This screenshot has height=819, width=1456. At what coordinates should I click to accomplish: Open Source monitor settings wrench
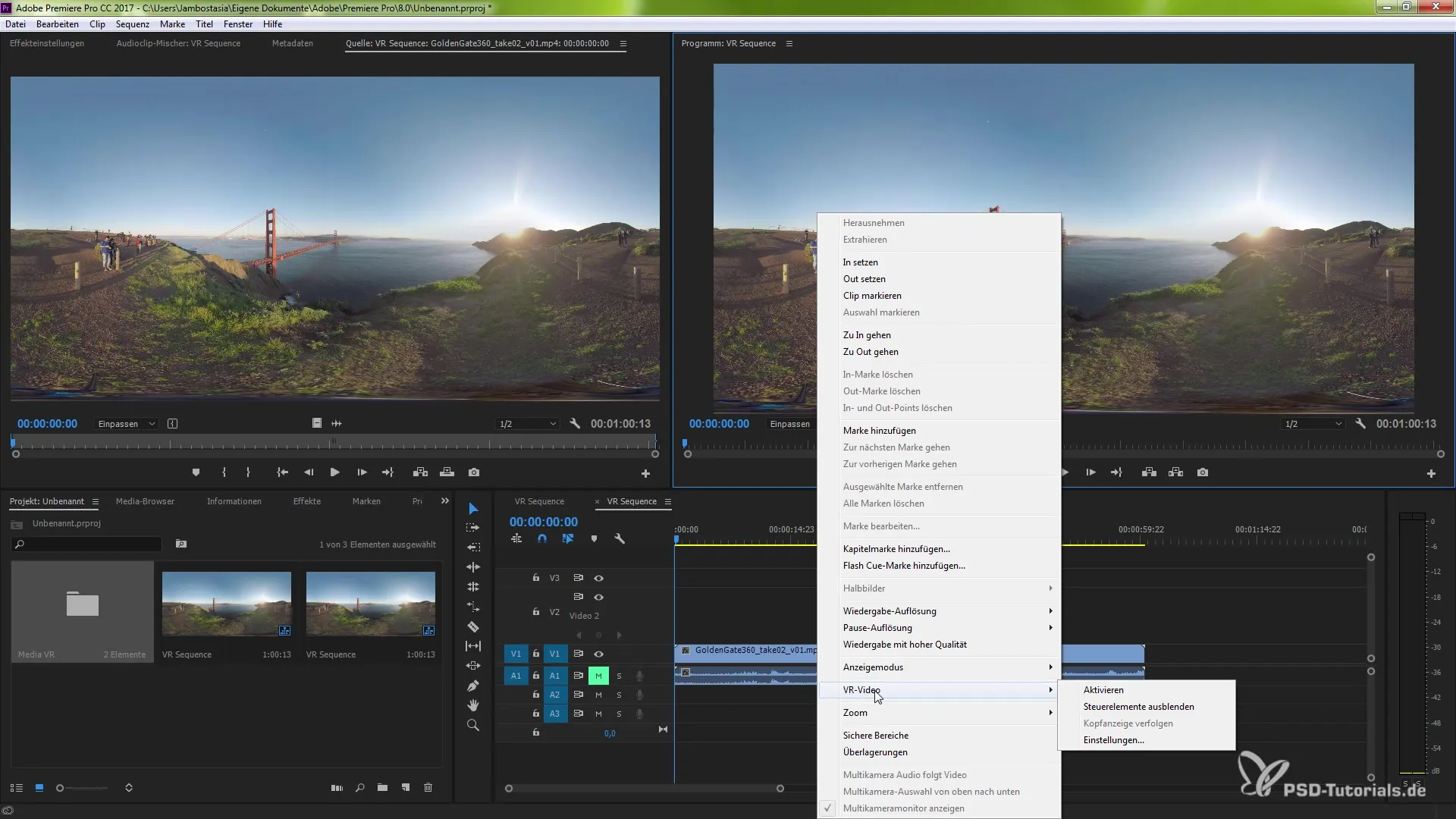click(x=575, y=424)
